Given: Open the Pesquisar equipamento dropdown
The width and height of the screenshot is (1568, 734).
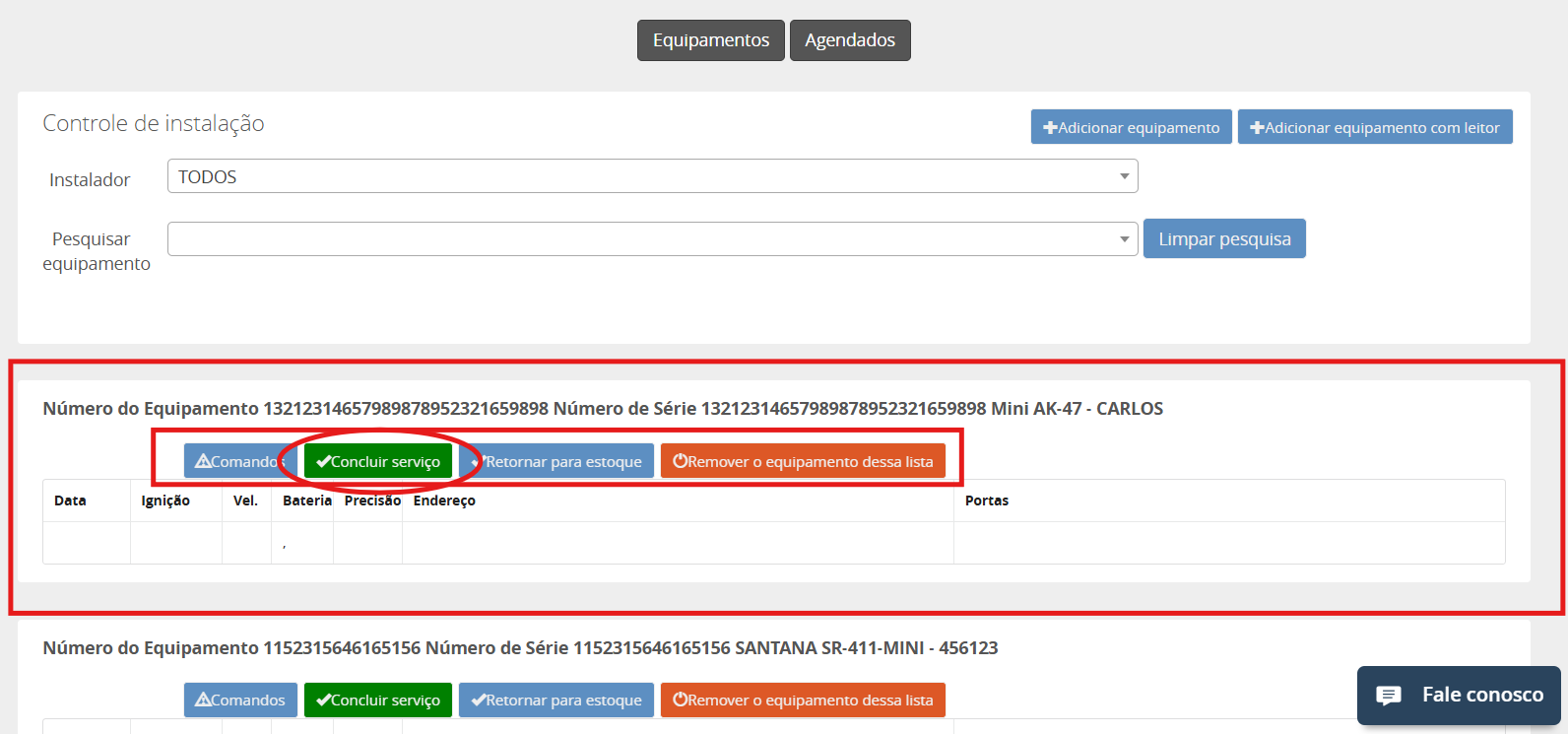Looking at the screenshot, I should (652, 238).
